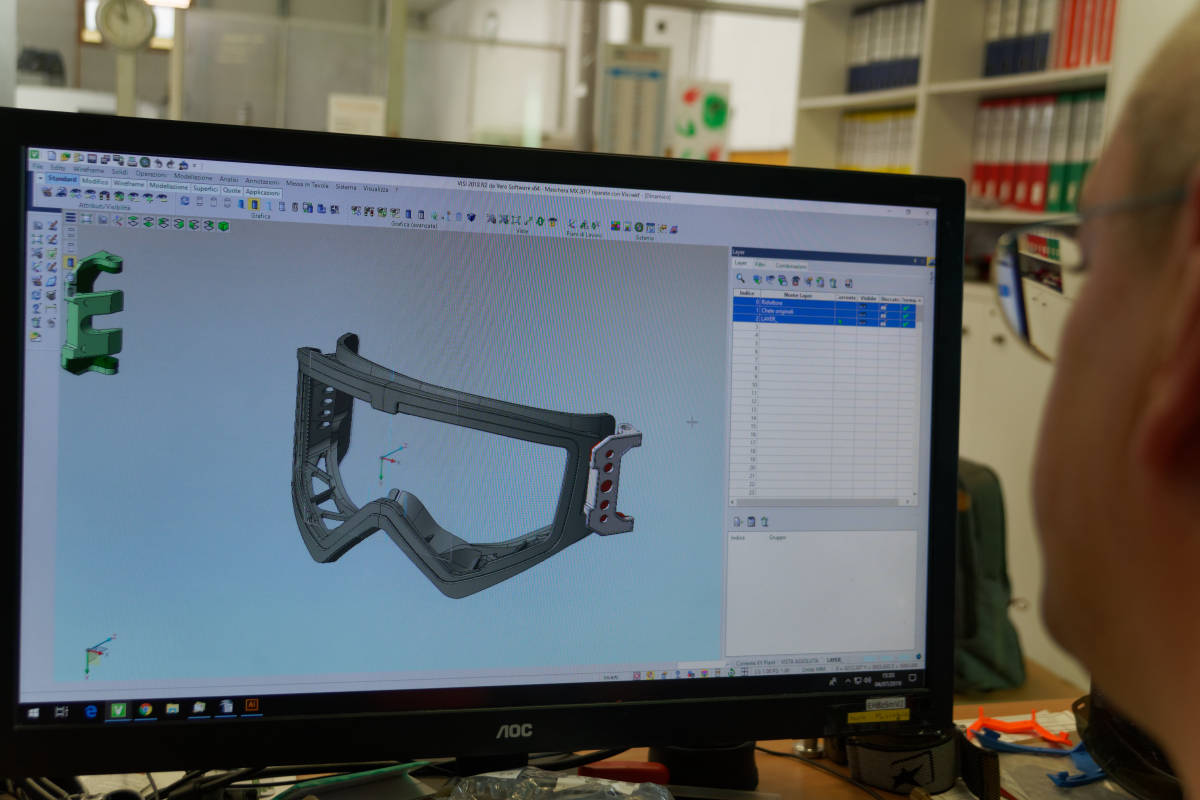Screen dimensions: 1200x800
Task: Toggle the lock on the Chele originali layer
Action: pyautogui.click(x=884, y=315)
